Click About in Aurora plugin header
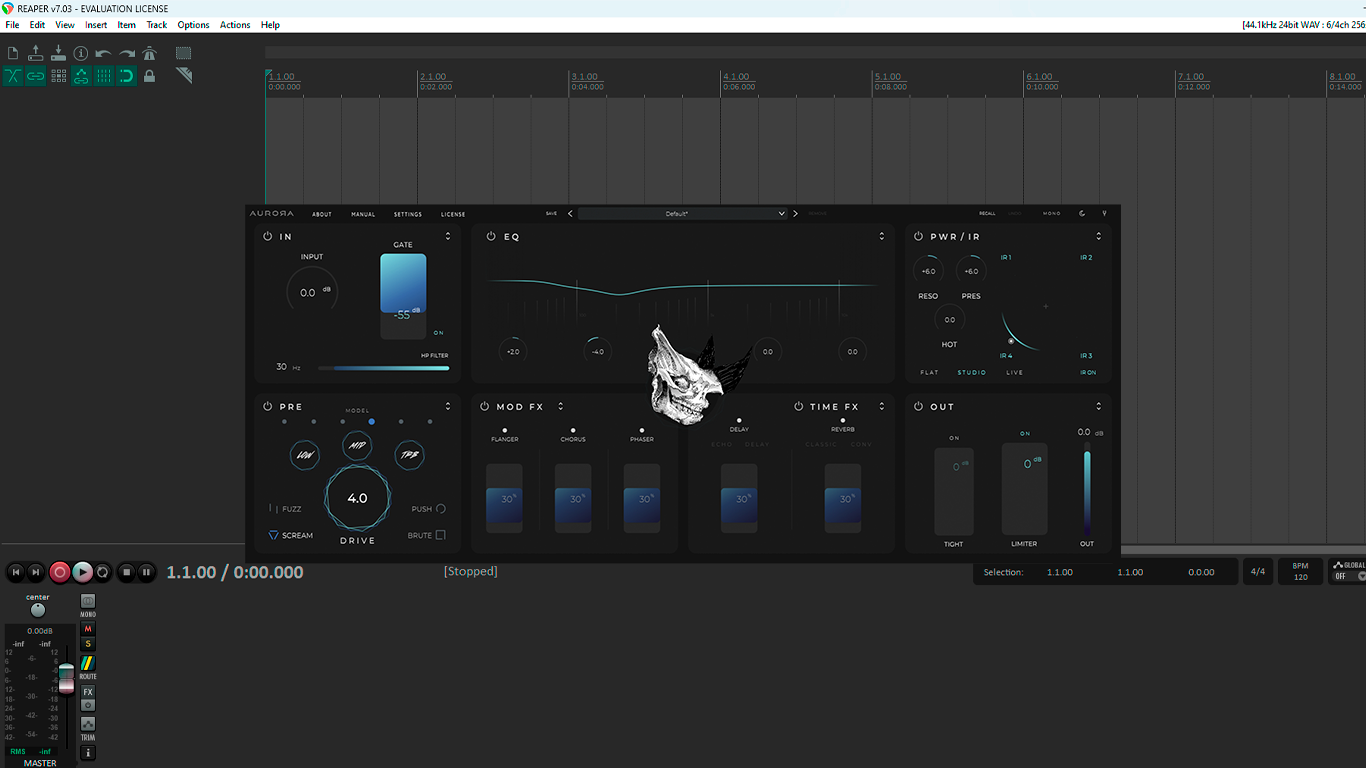1366x768 pixels. pos(322,214)
